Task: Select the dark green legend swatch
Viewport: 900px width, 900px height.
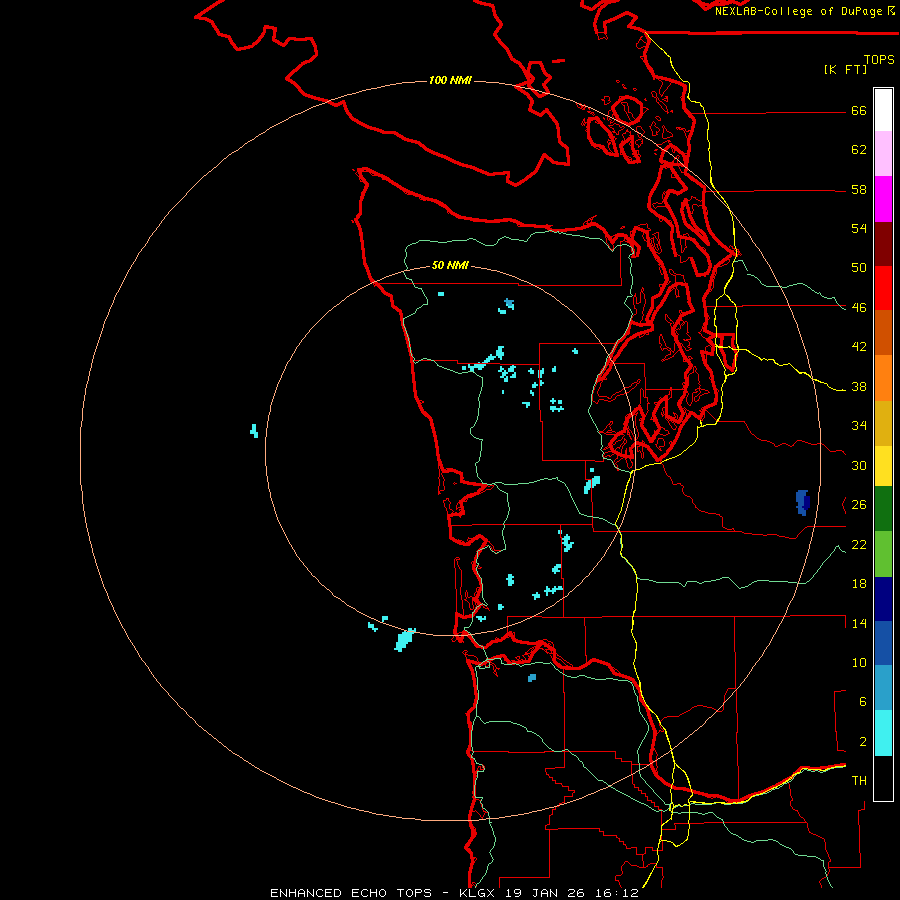Action: [x=883, y=509]
